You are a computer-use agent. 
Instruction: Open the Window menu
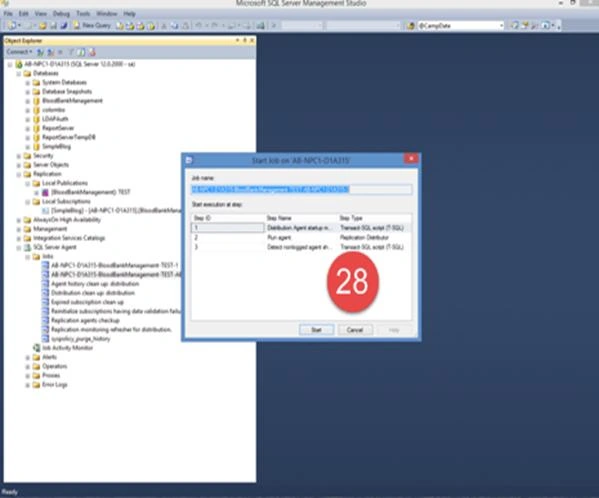coord(107,14)
